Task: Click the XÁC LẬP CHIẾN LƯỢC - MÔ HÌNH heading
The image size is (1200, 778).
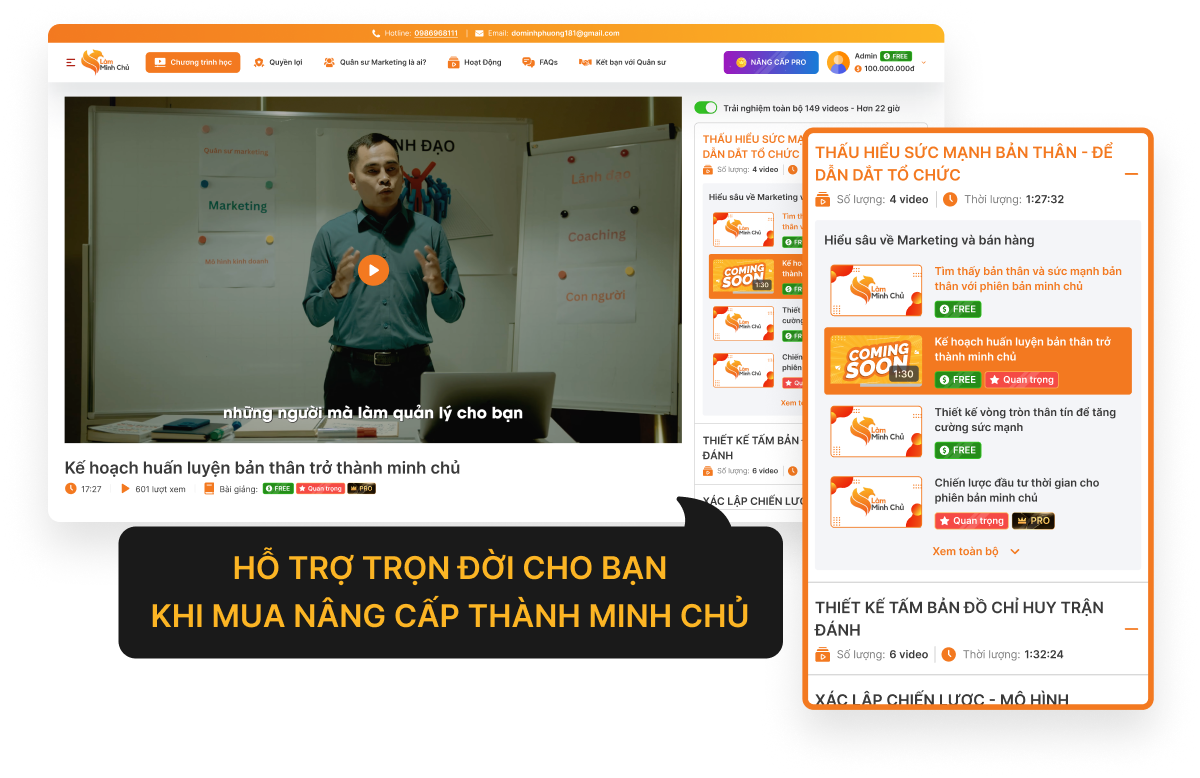Action: point(942,699)
